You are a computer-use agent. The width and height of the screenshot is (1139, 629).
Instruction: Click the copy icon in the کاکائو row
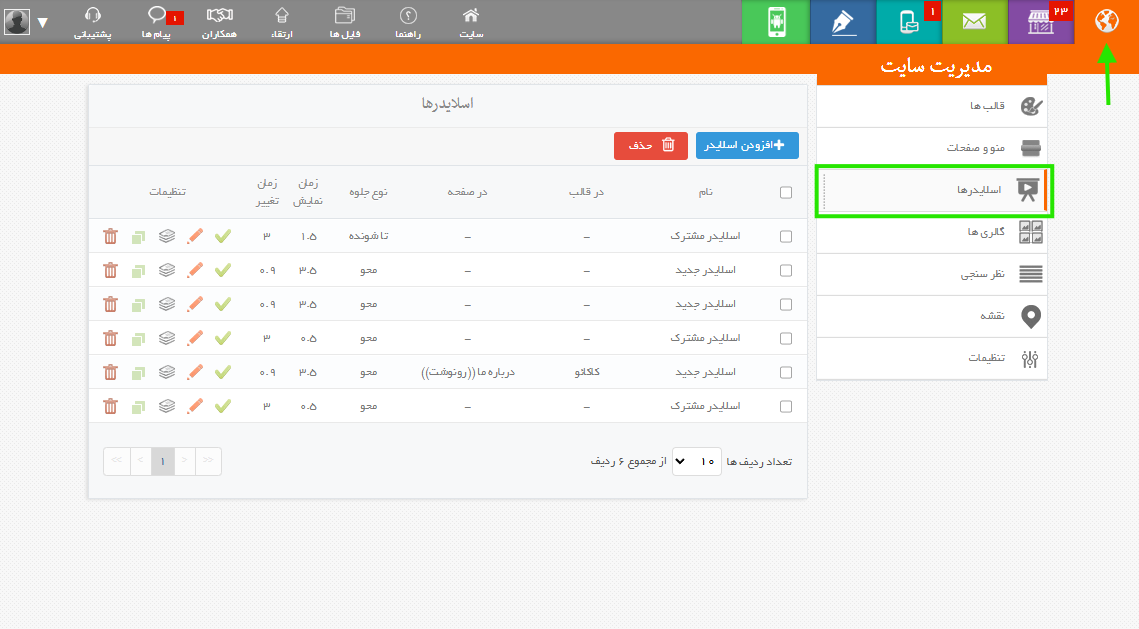pyautogui.click(x=138, y=372)
